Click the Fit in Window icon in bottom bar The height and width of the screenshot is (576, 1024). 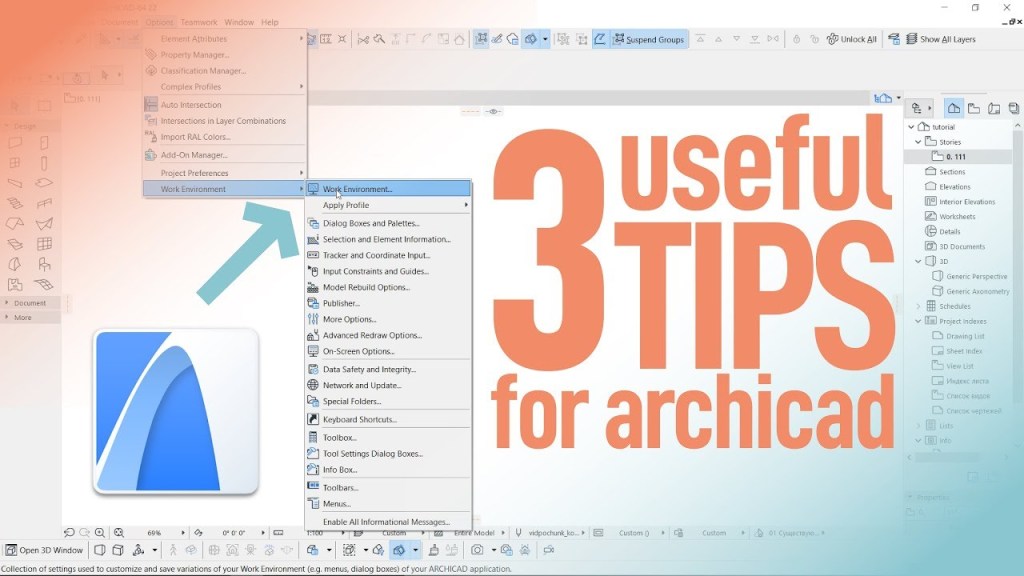click(119, 532)
